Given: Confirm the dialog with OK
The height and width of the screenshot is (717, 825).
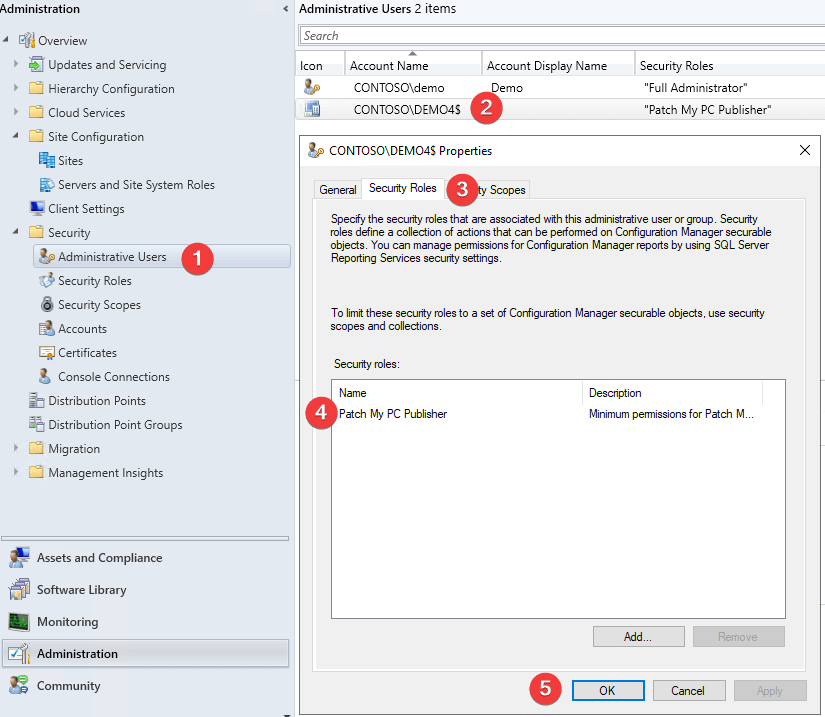Looking at the screenshot, I should click(x=608, y=690).
